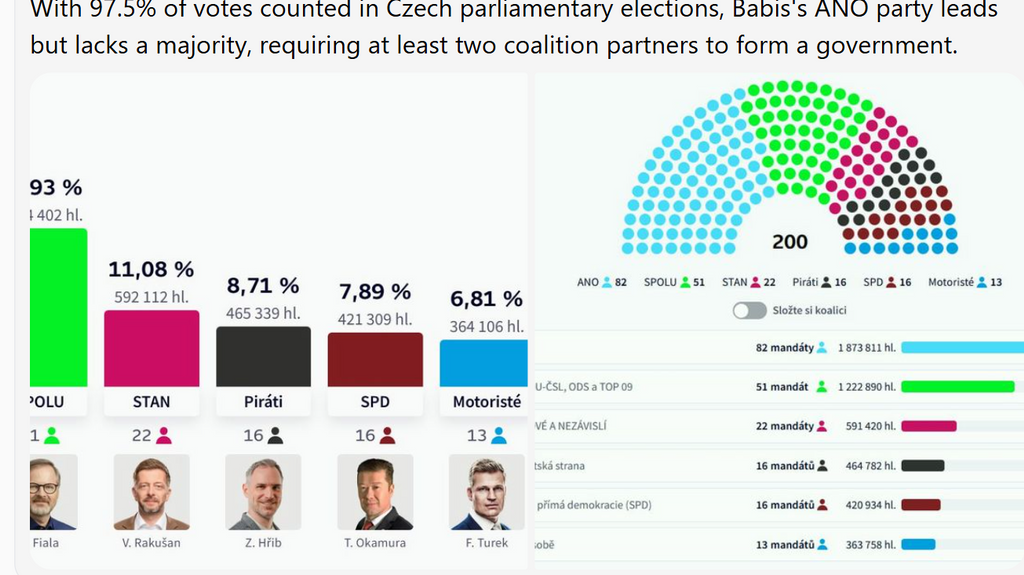Select the Motoristé party label card
The height and width of the screenshot is (575, 1024).
[487, 402]
